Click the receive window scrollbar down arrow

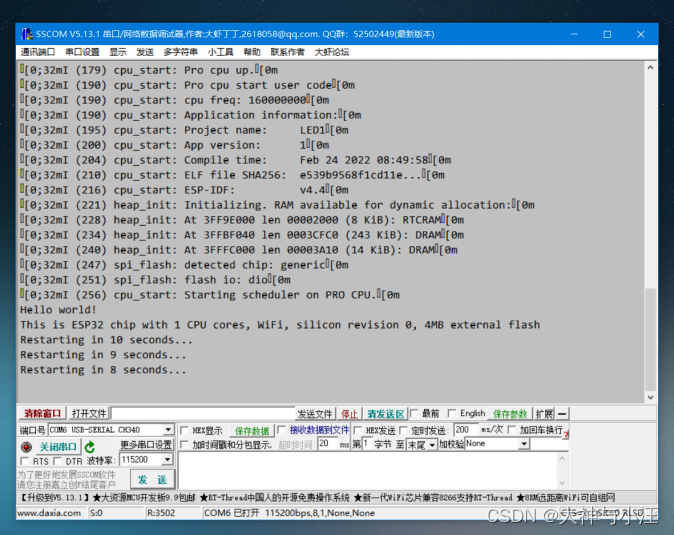650,397
